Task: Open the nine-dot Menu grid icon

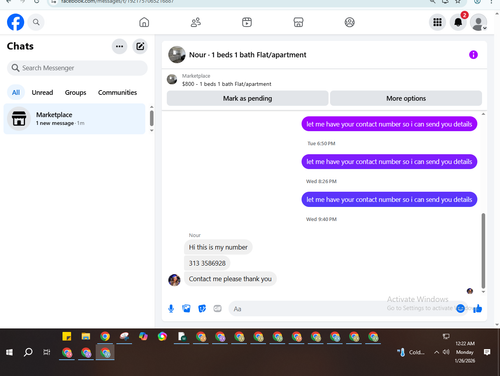Action: (x=437, y=22)
